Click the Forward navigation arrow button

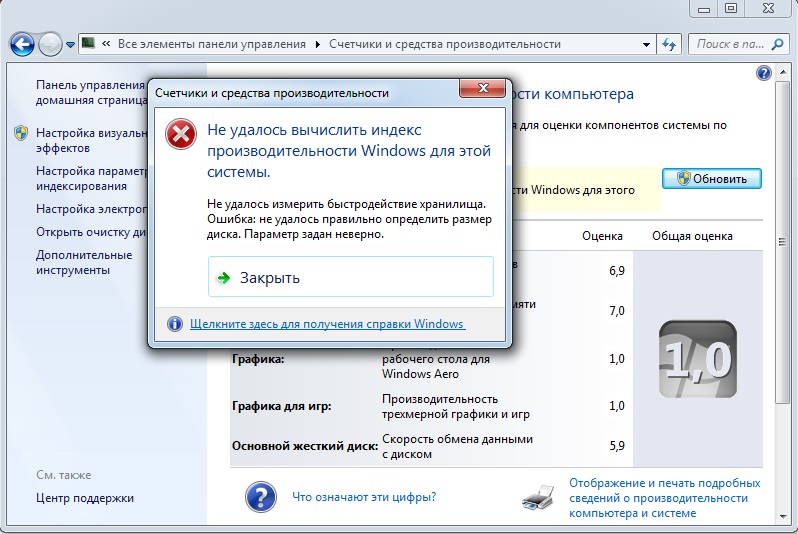[50, 44]
